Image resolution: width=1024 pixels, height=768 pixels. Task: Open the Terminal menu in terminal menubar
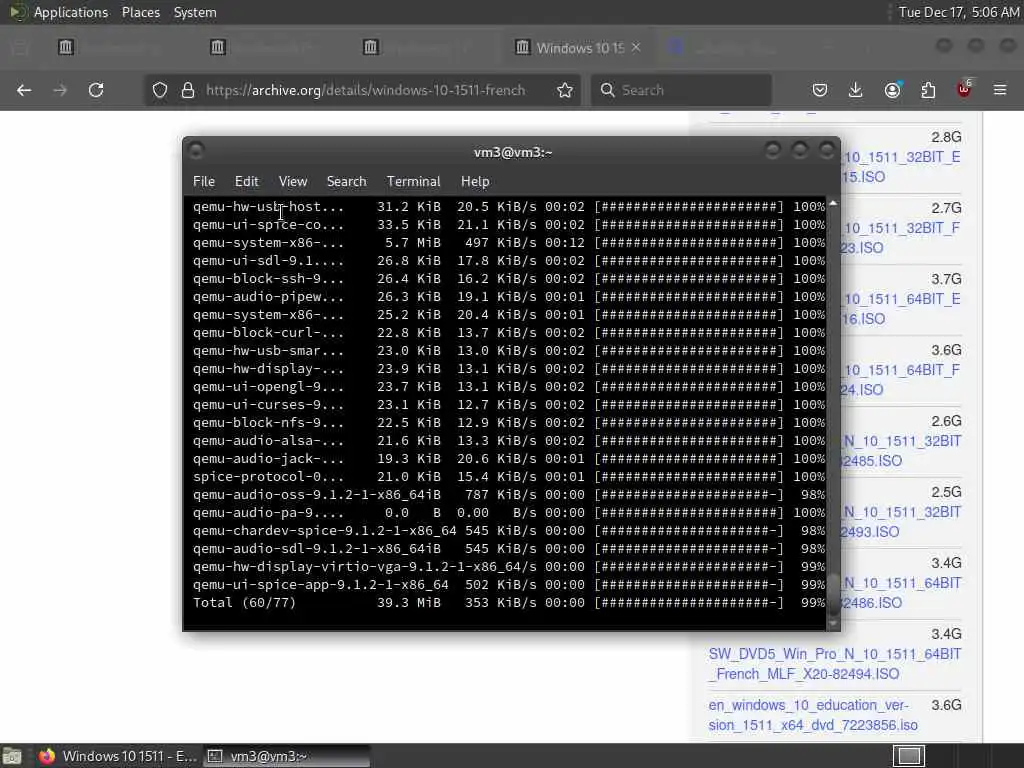click(413, 182)
